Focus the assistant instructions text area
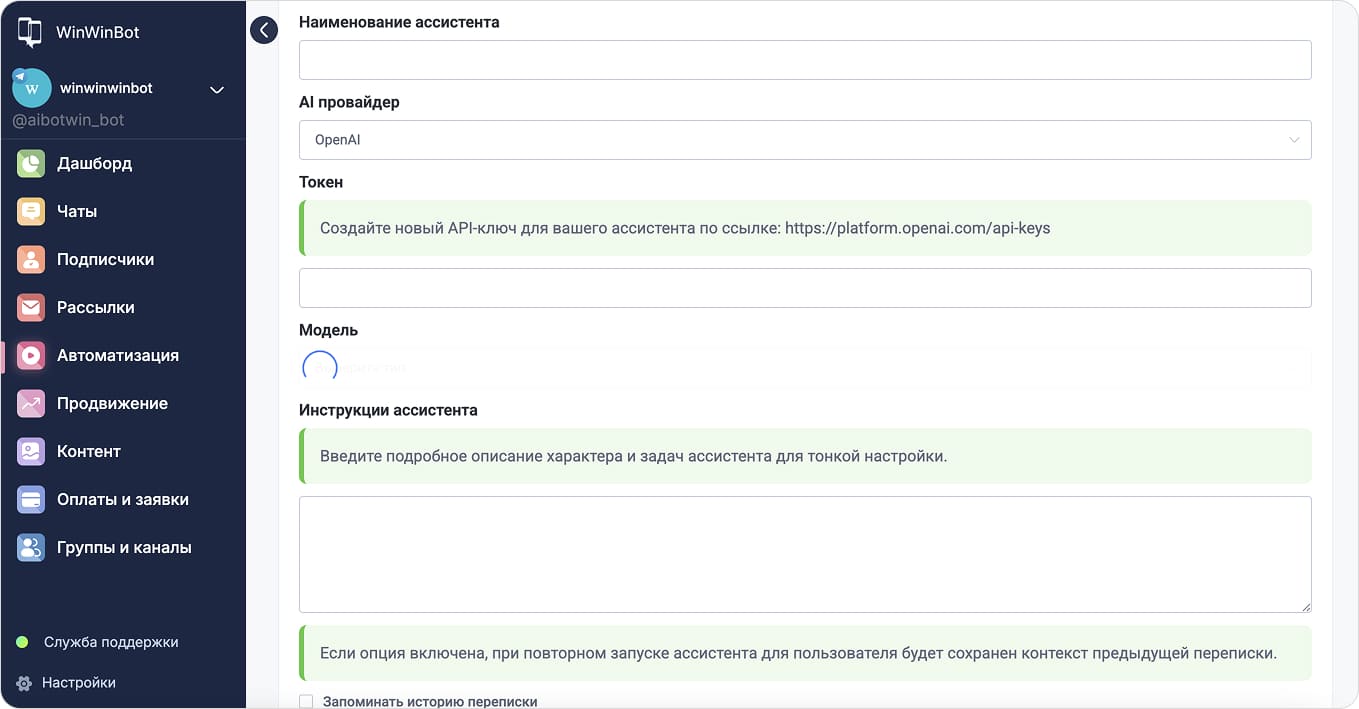The width and height of the screenshot is (1359, 709). (804, 553)
